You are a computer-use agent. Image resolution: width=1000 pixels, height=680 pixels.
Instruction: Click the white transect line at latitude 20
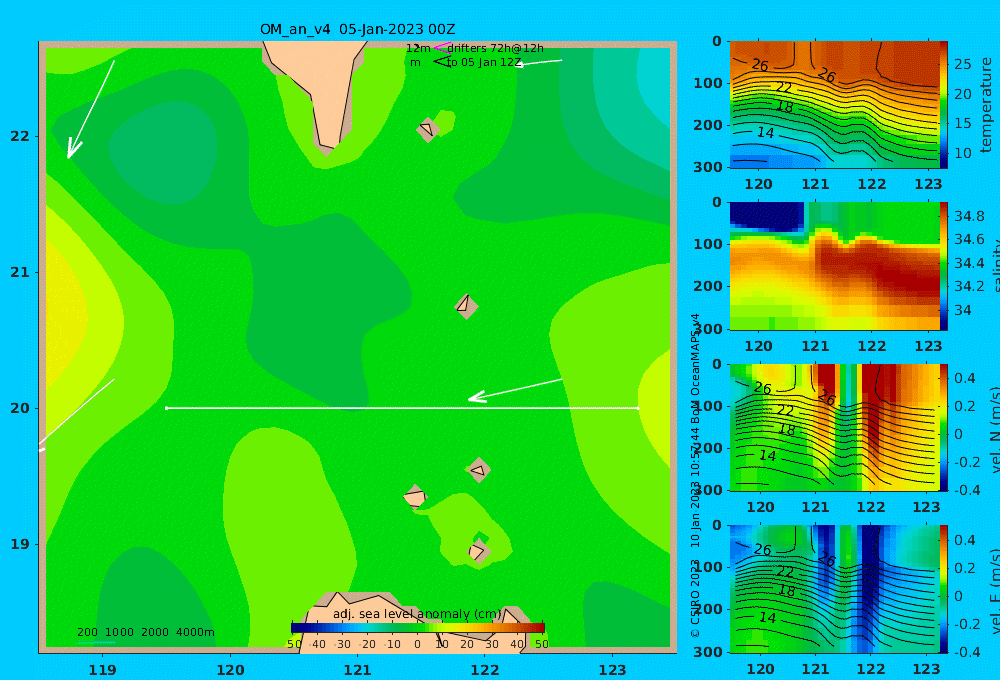tap(402, 408)
